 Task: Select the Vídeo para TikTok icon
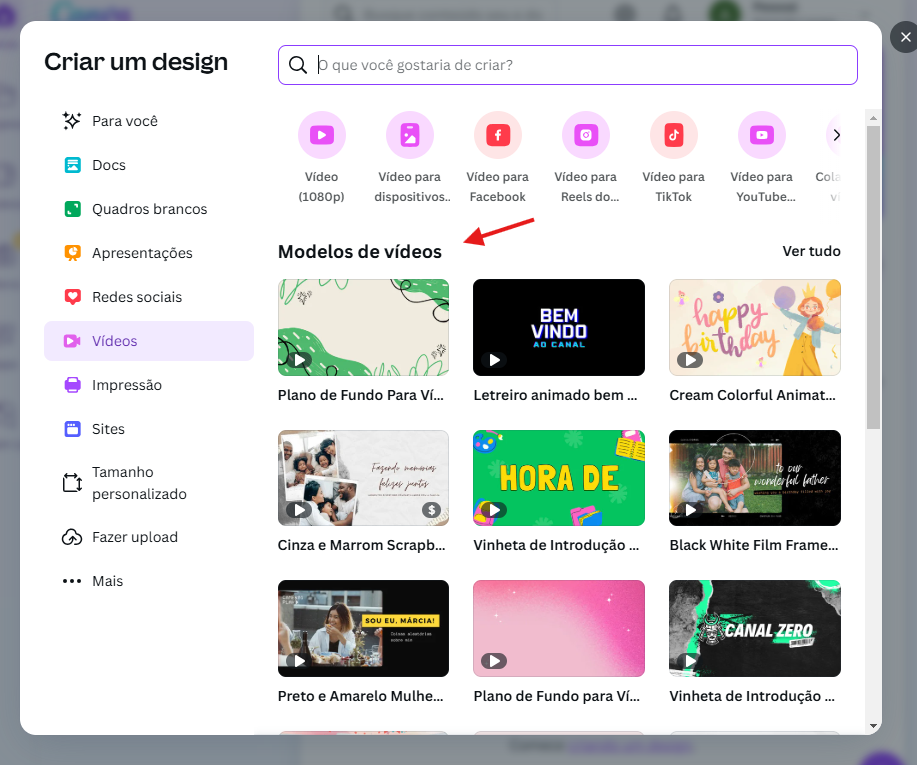674,135
